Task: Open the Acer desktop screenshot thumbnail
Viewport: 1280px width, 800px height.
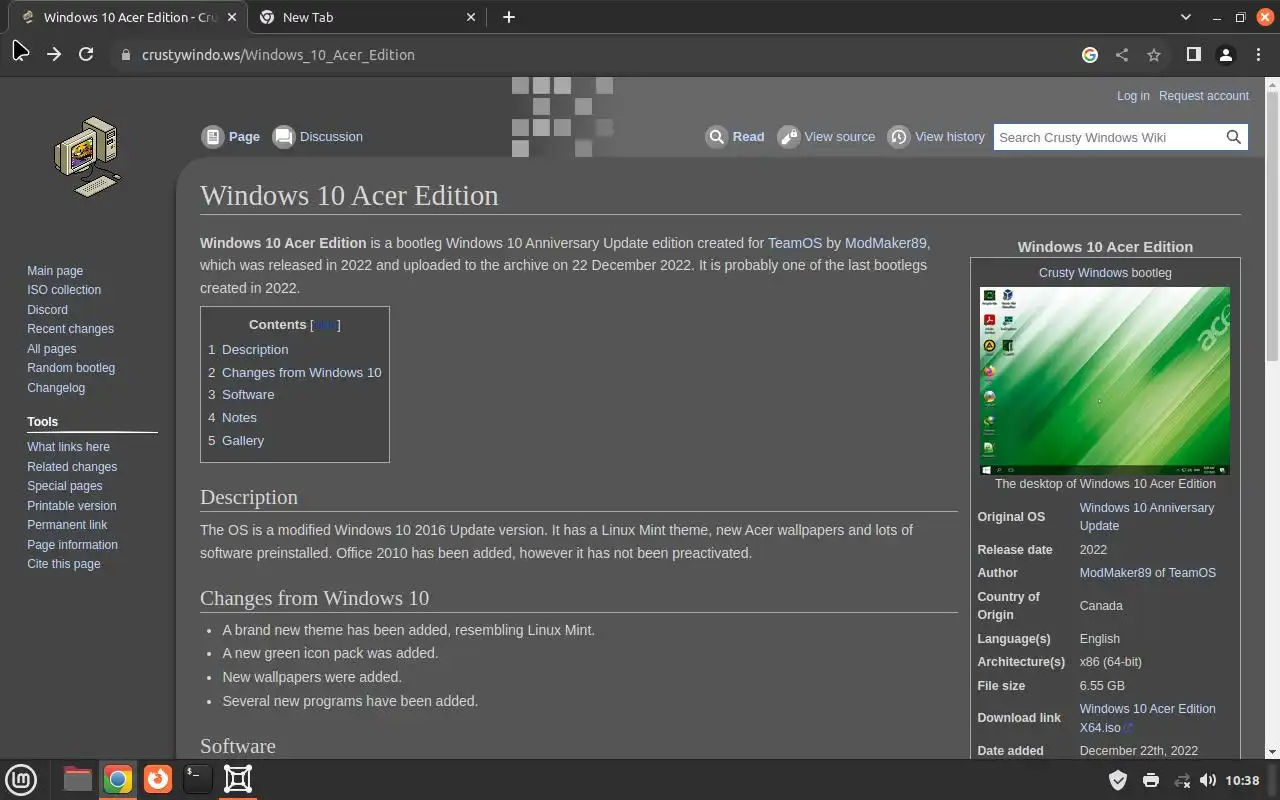Action: point(1105,381)
